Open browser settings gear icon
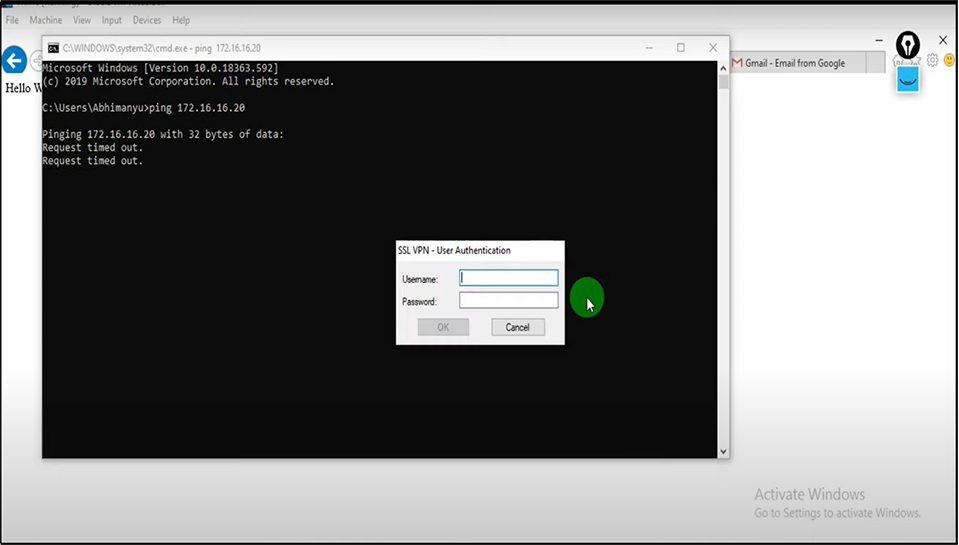The width and height of the screenshot is (959, 545). [932, 60]
